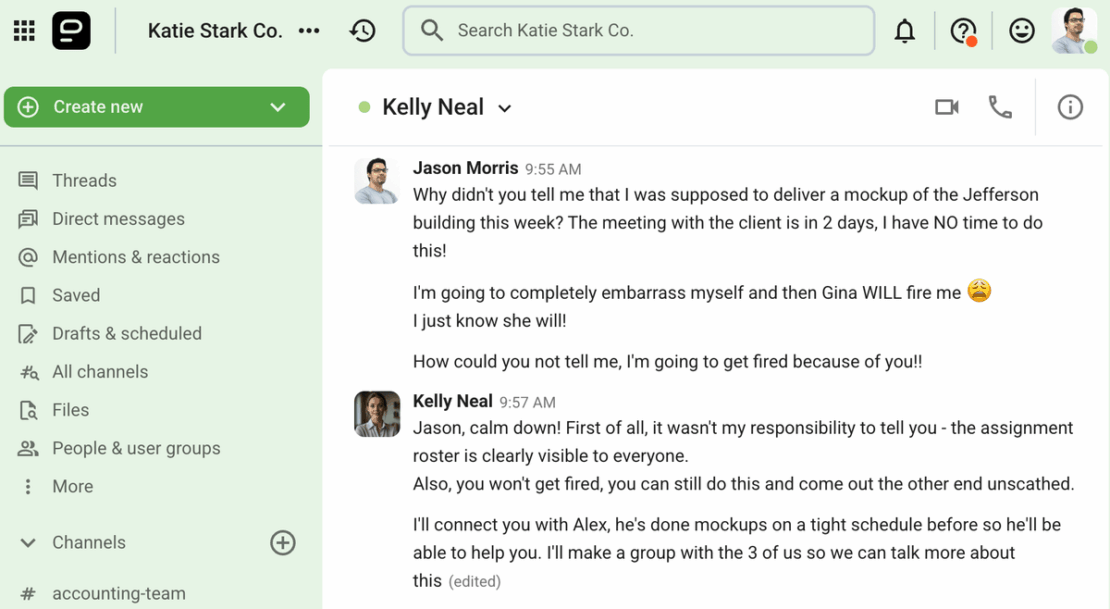Show conversation details via info icon
This screenshot has height=609, width=1110.
coord(1069,107)
